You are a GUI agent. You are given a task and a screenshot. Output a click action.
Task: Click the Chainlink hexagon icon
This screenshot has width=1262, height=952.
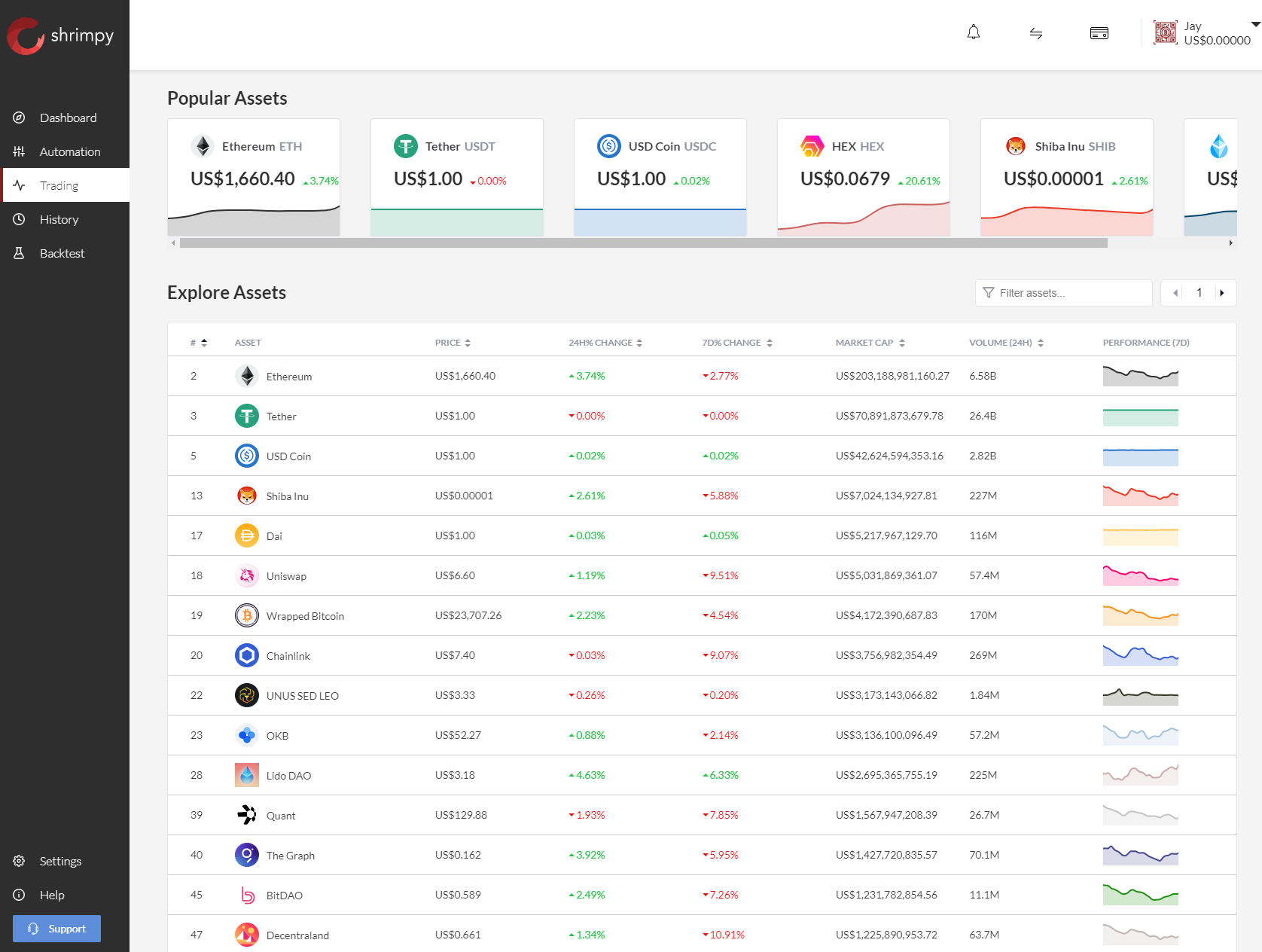click(247, 655)
